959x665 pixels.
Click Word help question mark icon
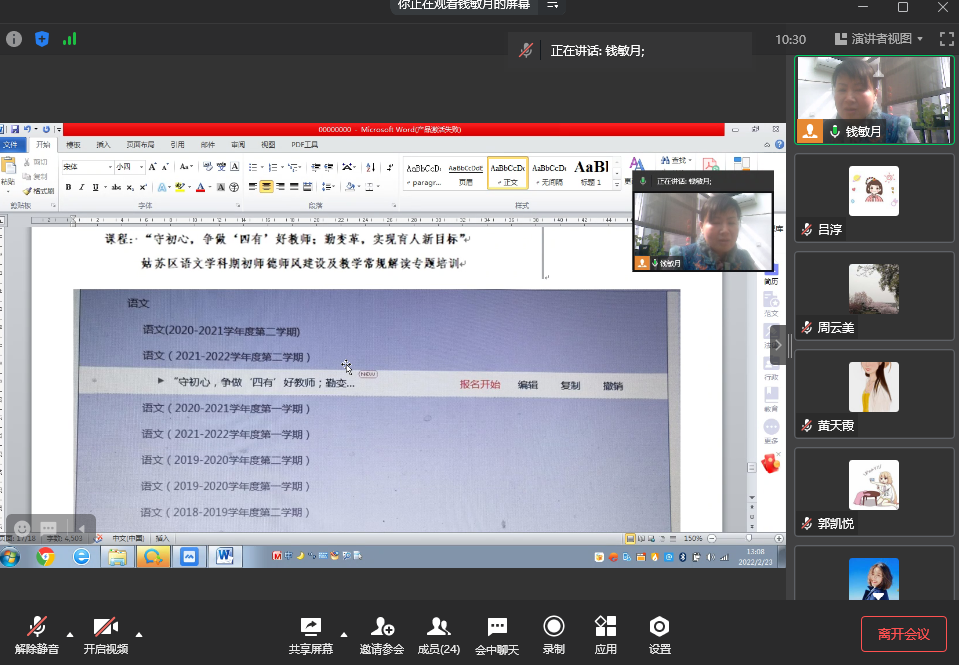click(779, 145)
